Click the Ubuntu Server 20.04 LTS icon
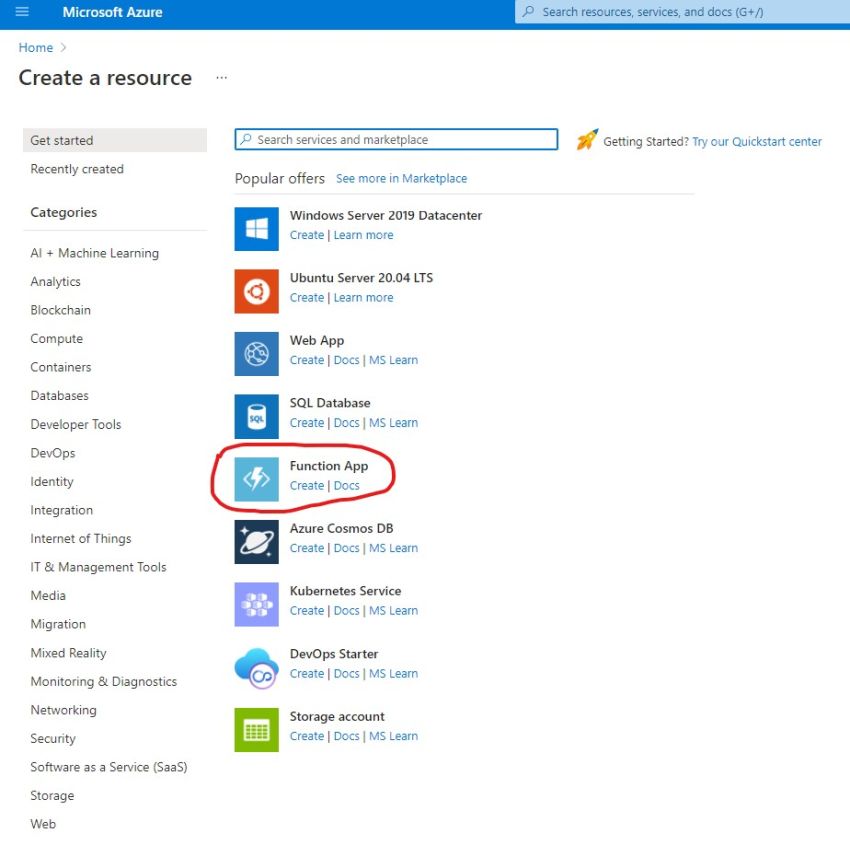The image size is (850, 844). (x=255, y=291)
